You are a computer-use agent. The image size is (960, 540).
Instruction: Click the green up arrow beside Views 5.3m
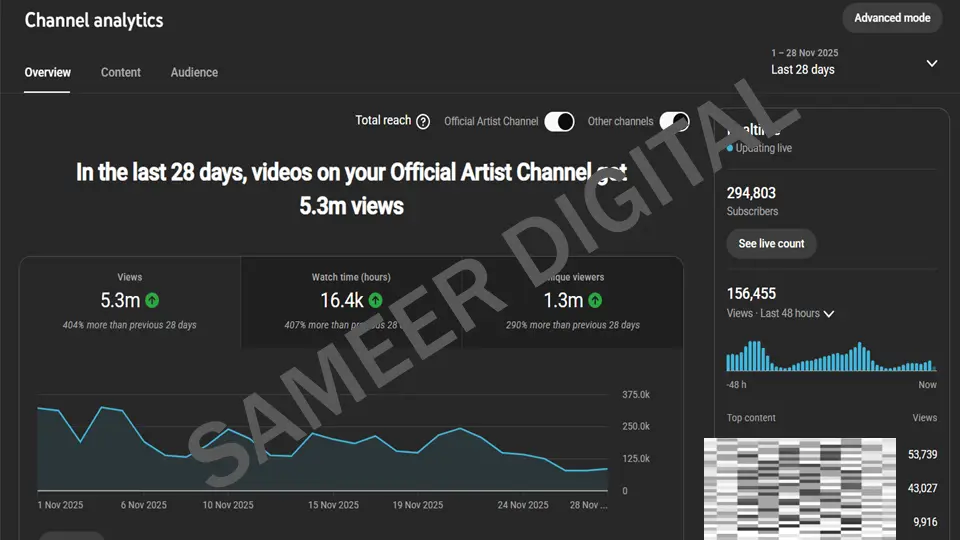pos(152,300)
